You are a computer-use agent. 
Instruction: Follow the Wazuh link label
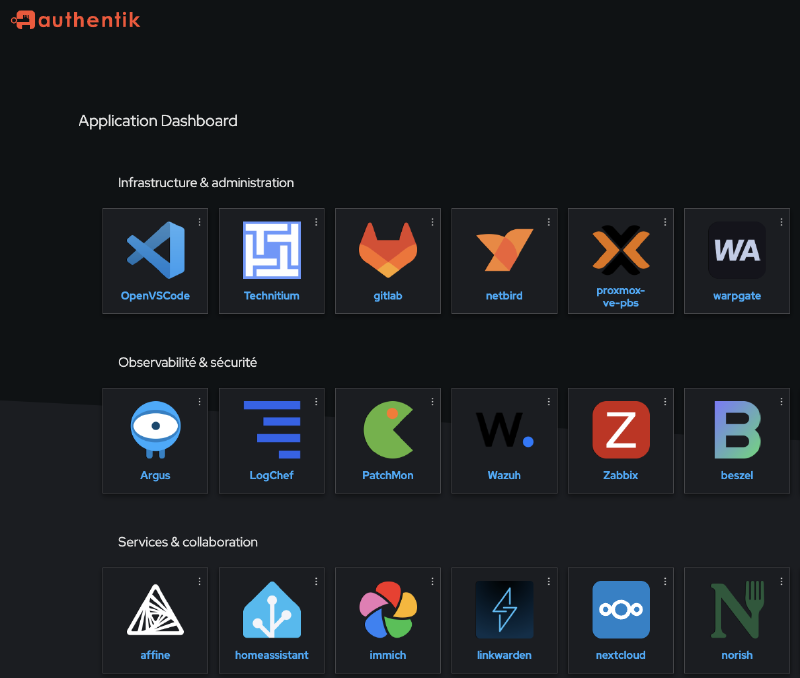pyautogui.click(x=504, y=475)
